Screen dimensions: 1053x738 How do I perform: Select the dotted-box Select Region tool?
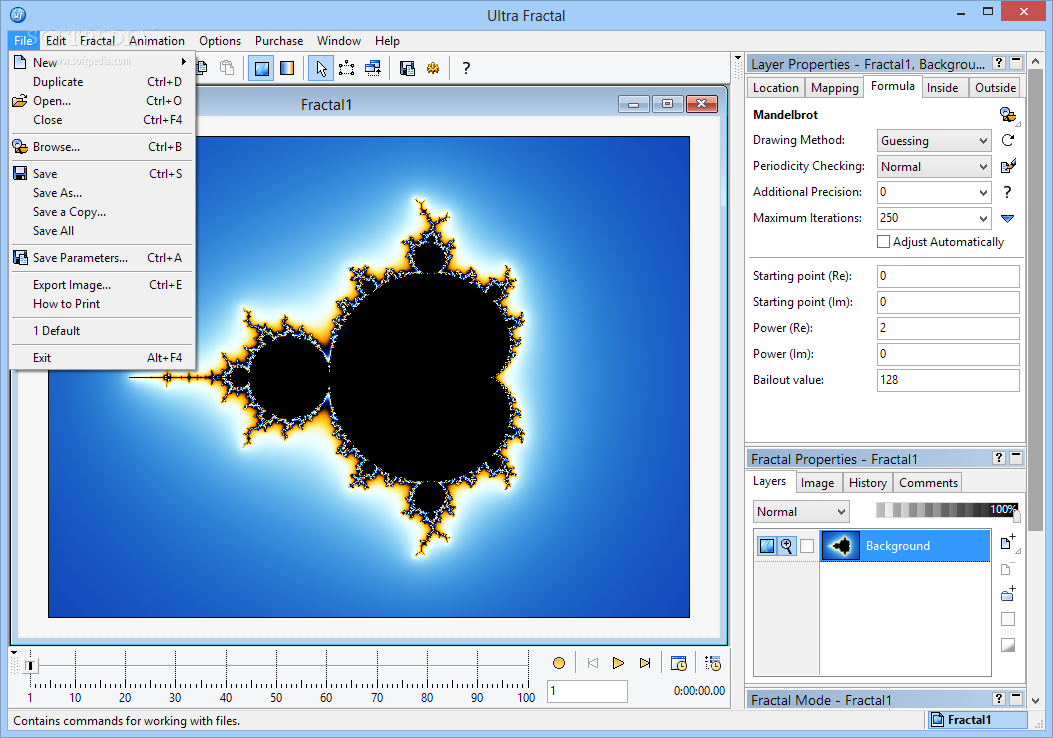coord(347,68)
